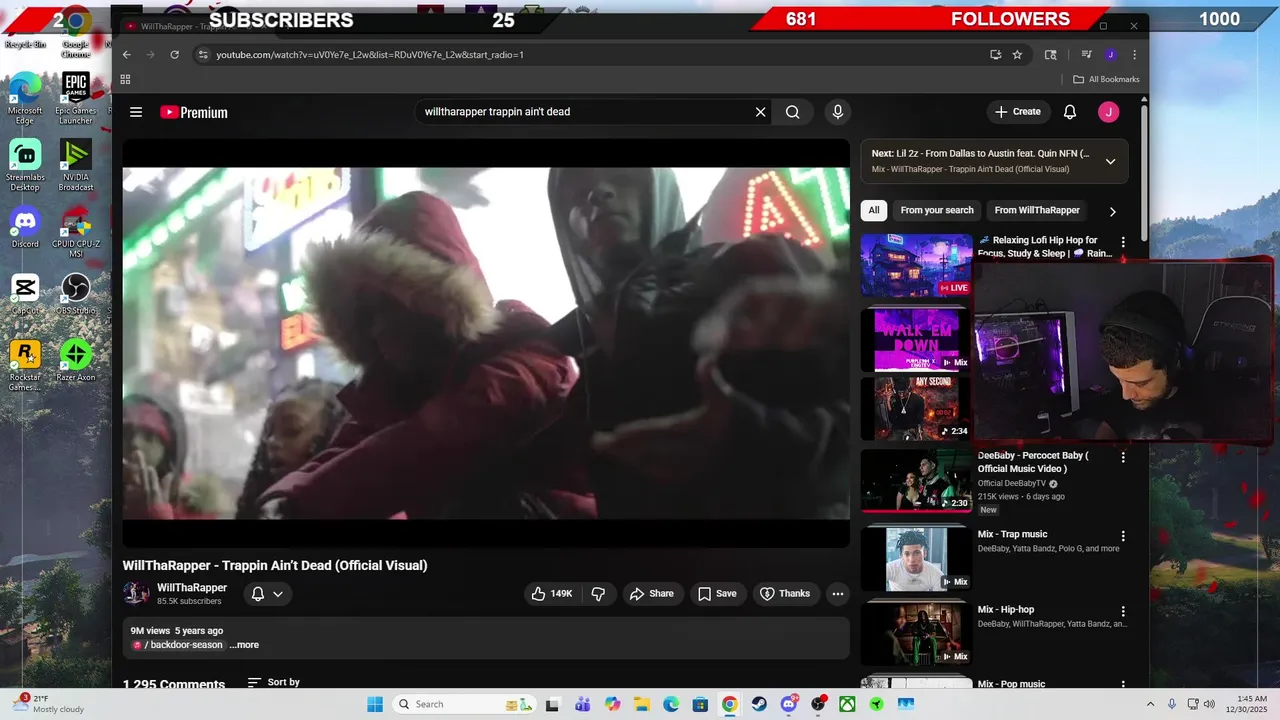Screen dimensions: 1280x720
Task: Open Discord desktop shortcut
Action: coord(25,227)
